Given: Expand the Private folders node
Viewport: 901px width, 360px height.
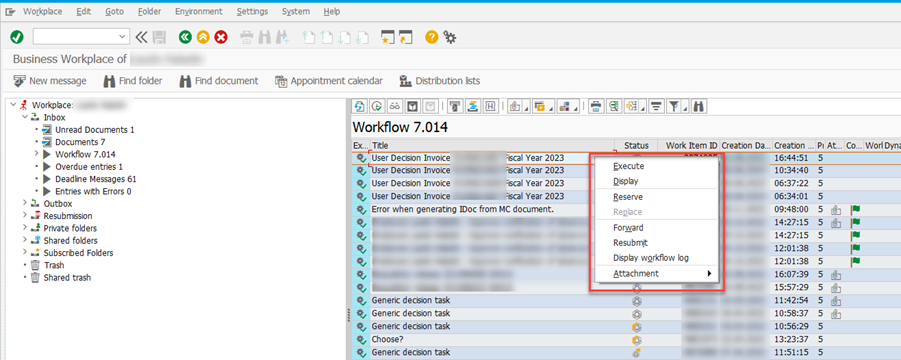Looking at the screenshot, I should (x=25, y=228).
